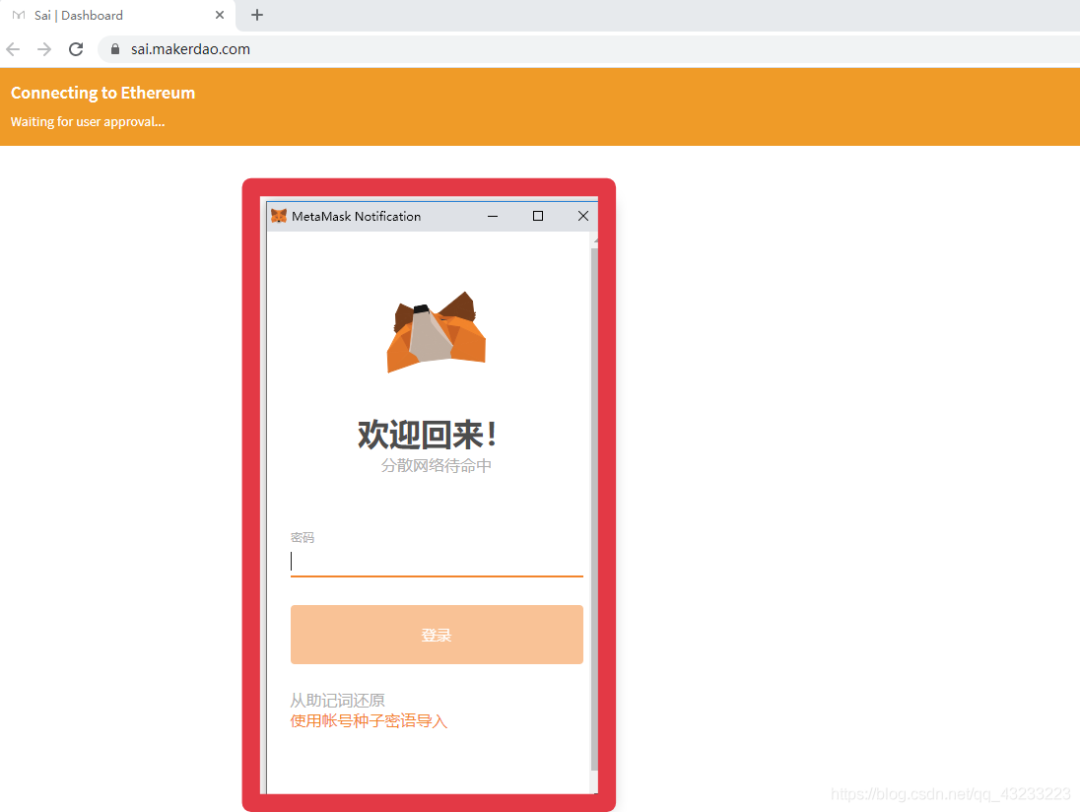Image resolution: width=1080 pixels, height=812 pixels.
Task: Click the Connecting to Ethereum banner heading
Action: (x=103, y=93)
